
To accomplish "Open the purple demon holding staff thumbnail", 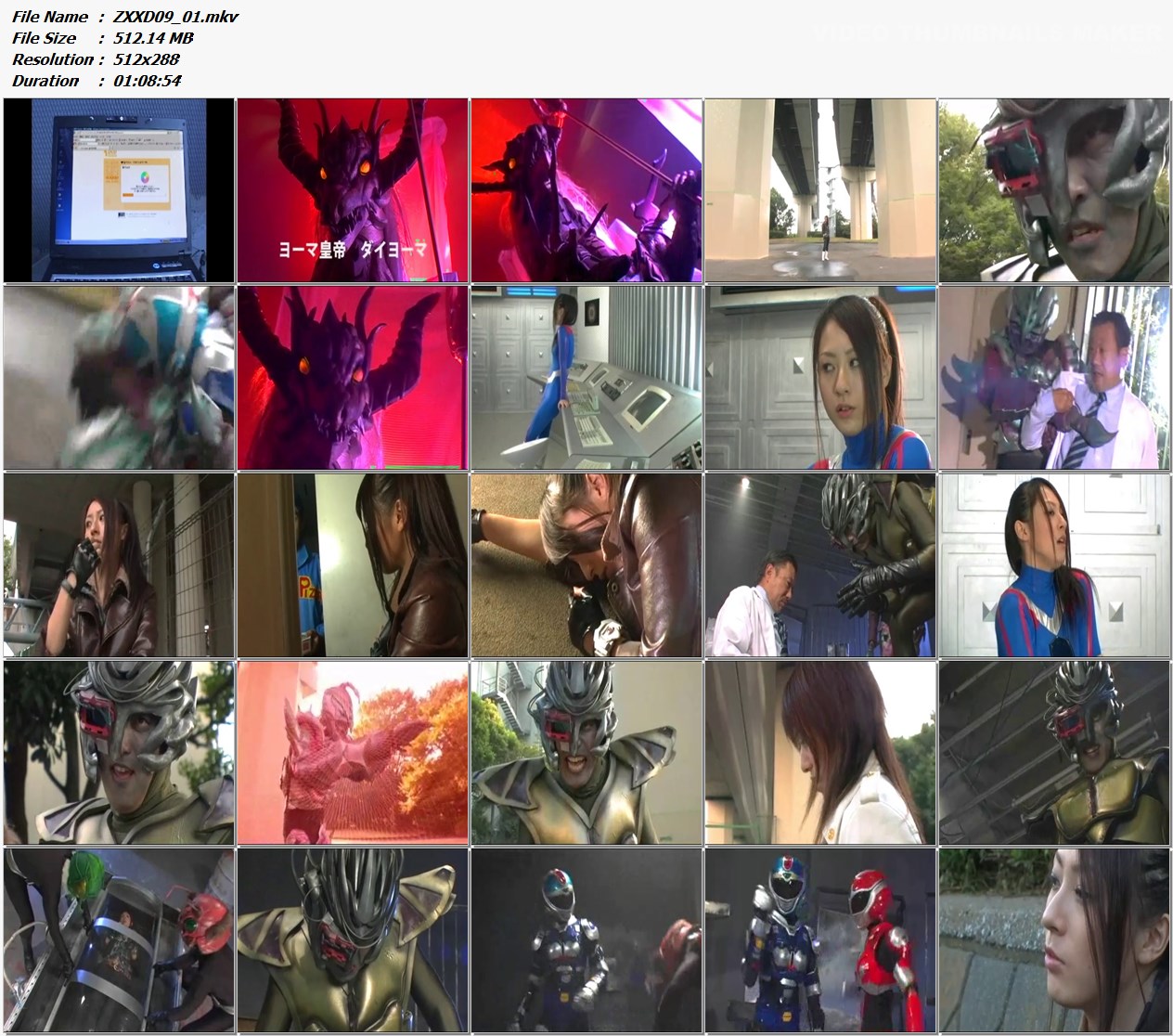I will 586,190.
